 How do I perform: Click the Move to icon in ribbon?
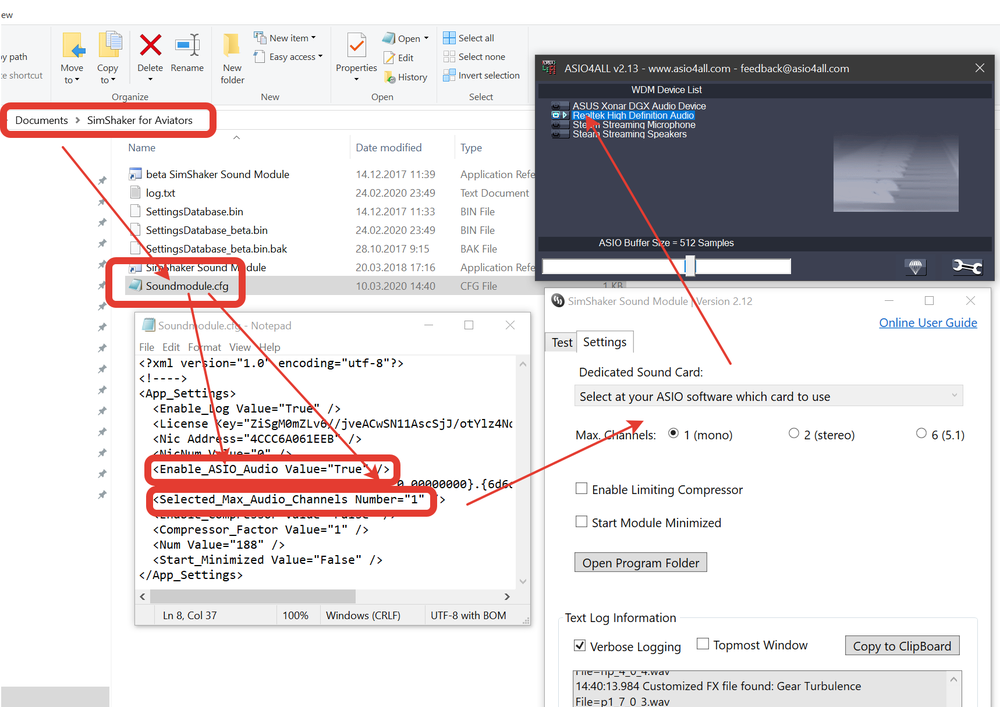[x=73, y=46]
